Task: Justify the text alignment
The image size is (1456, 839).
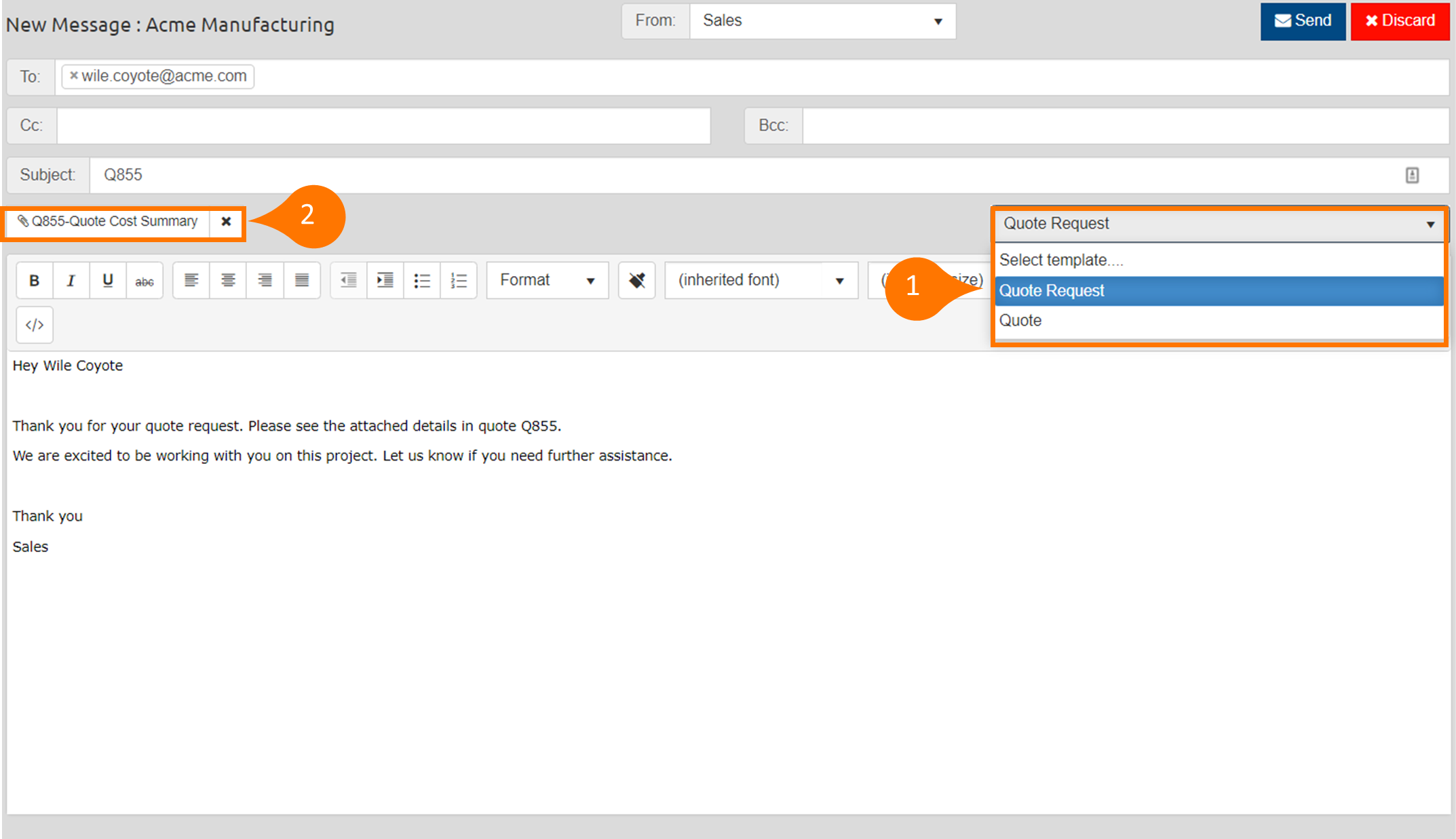Action: 302,280
